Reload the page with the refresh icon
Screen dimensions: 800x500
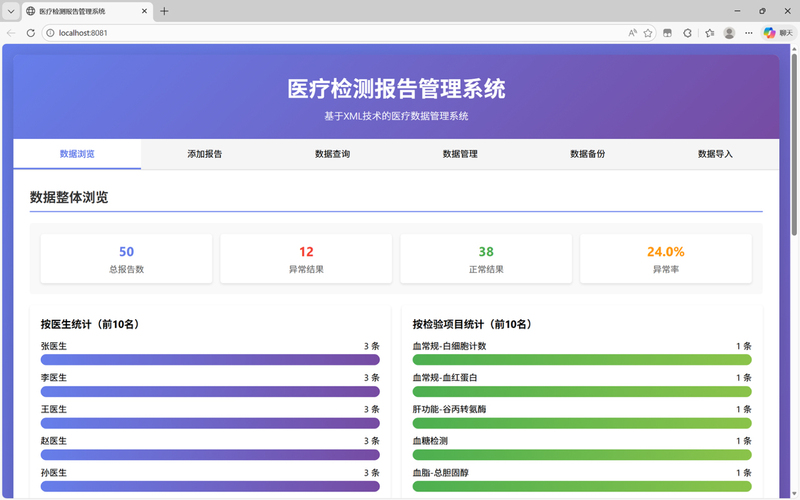(30, 33)
